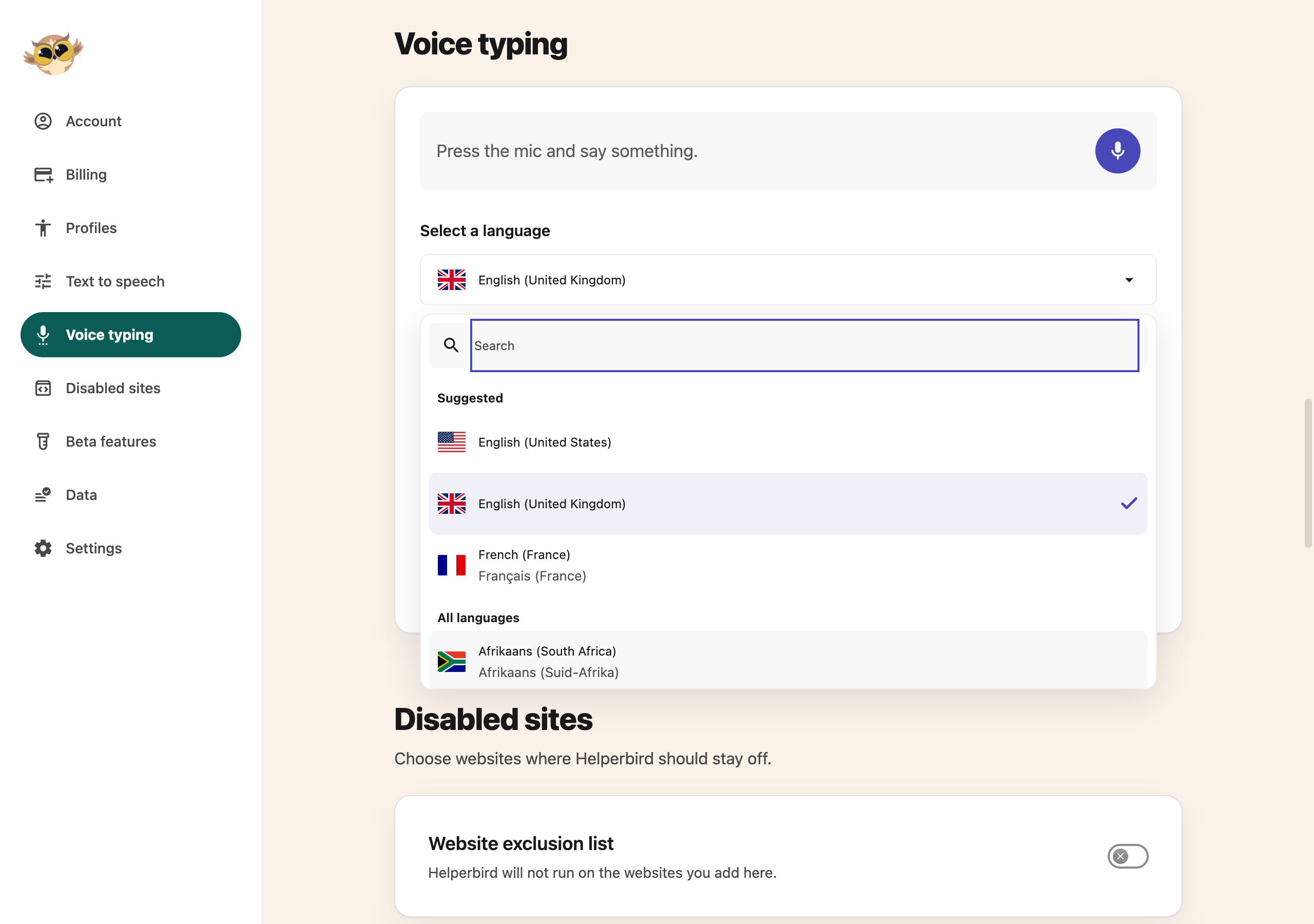1314x924 pixels.
Task: Click the 'Afrikaans (Suid-Afrika)' native name text
Action: click(548, 672)
